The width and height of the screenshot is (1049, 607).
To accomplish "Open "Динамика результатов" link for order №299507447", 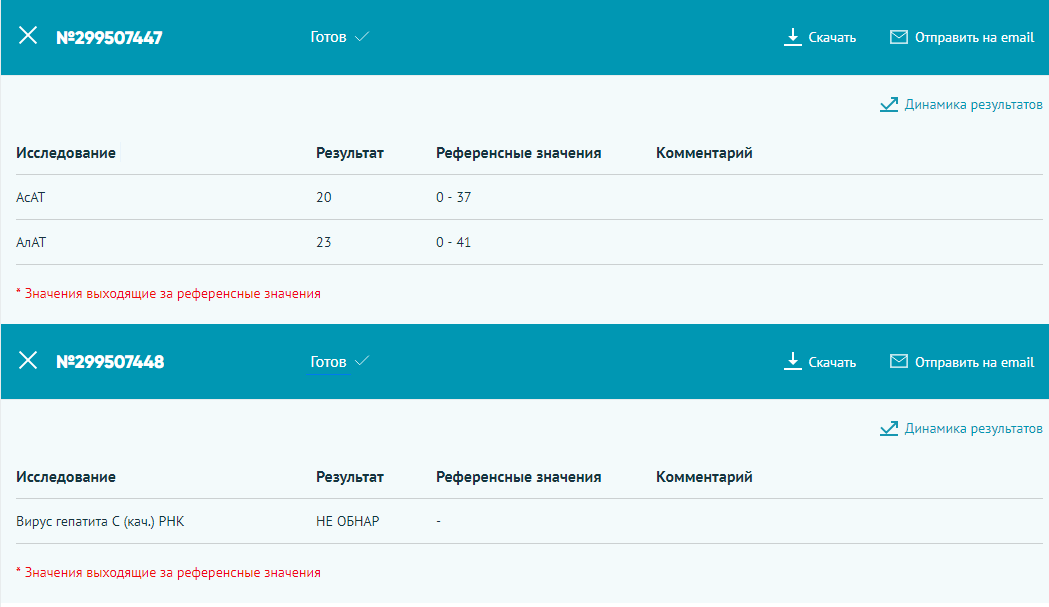I will pyautogui.click(x=973, y=104).
